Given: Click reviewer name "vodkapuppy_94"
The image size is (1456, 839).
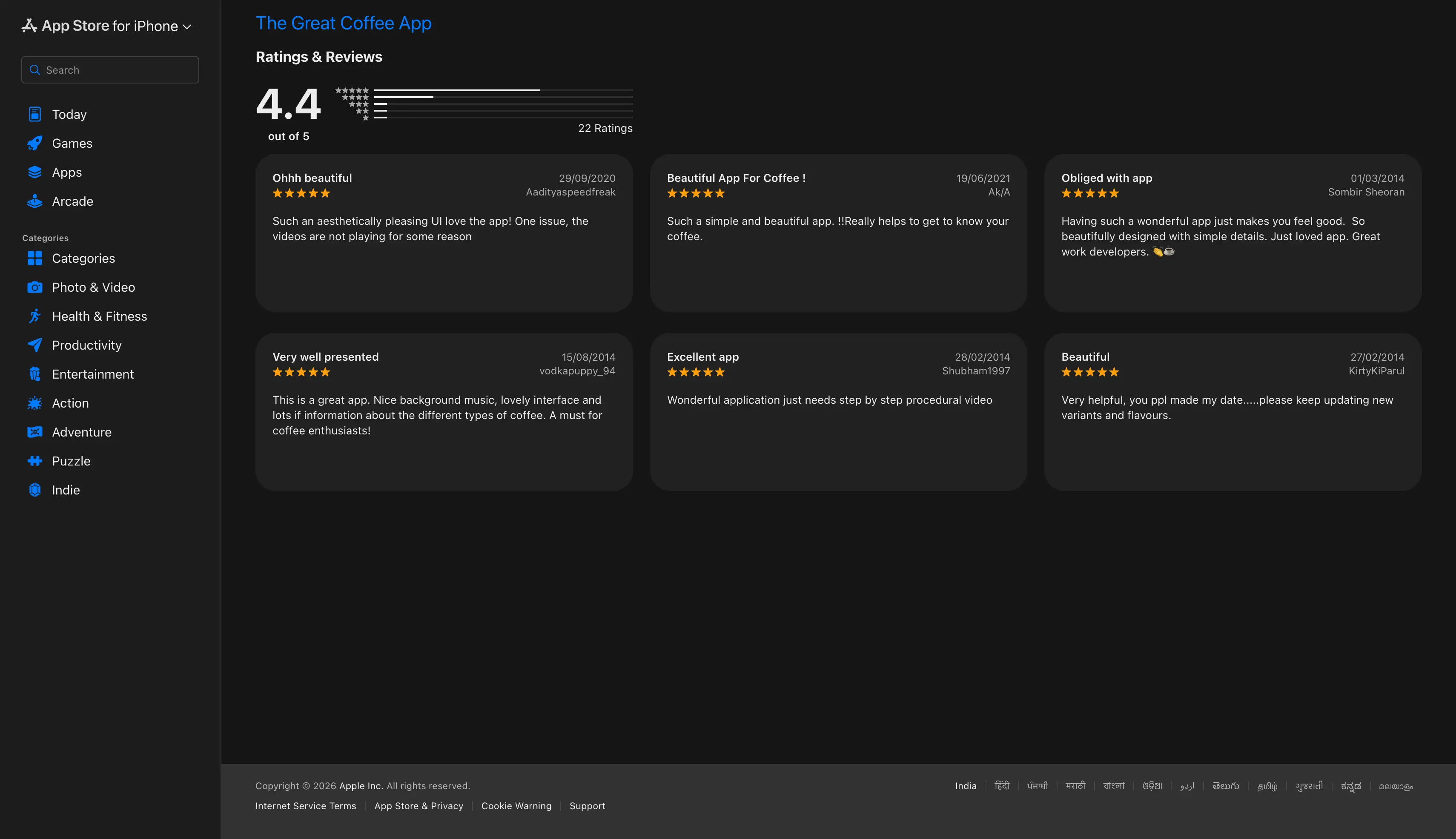Looking at the screenshot, I should pyautogui.click(x=578, y=371).
